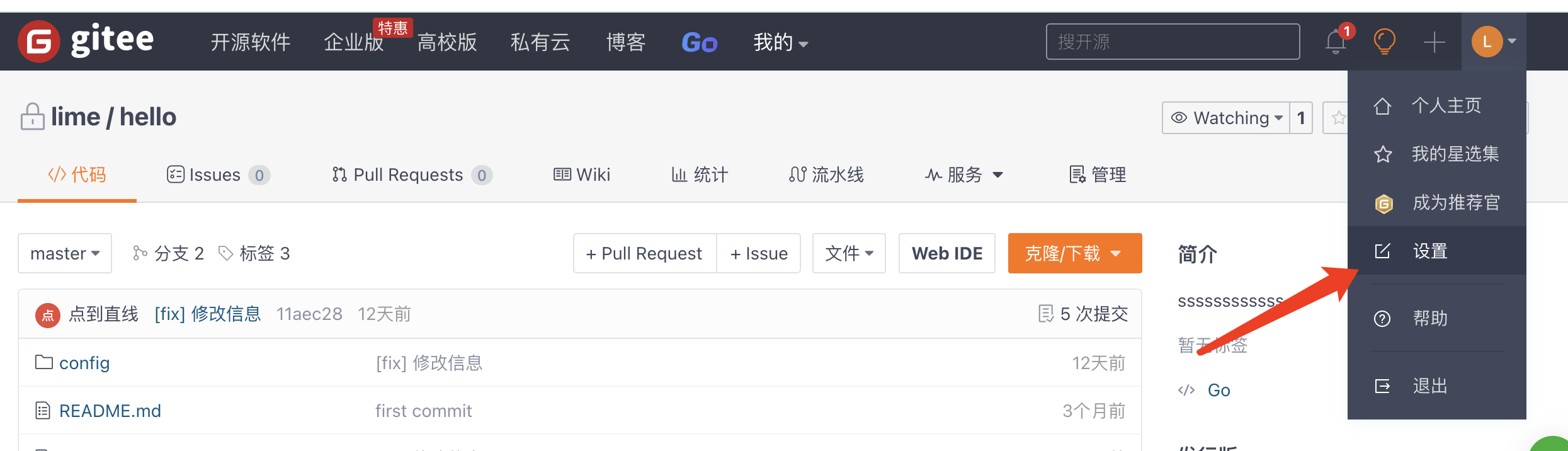Click the Go language link in sidebar

coord(1219,390)
